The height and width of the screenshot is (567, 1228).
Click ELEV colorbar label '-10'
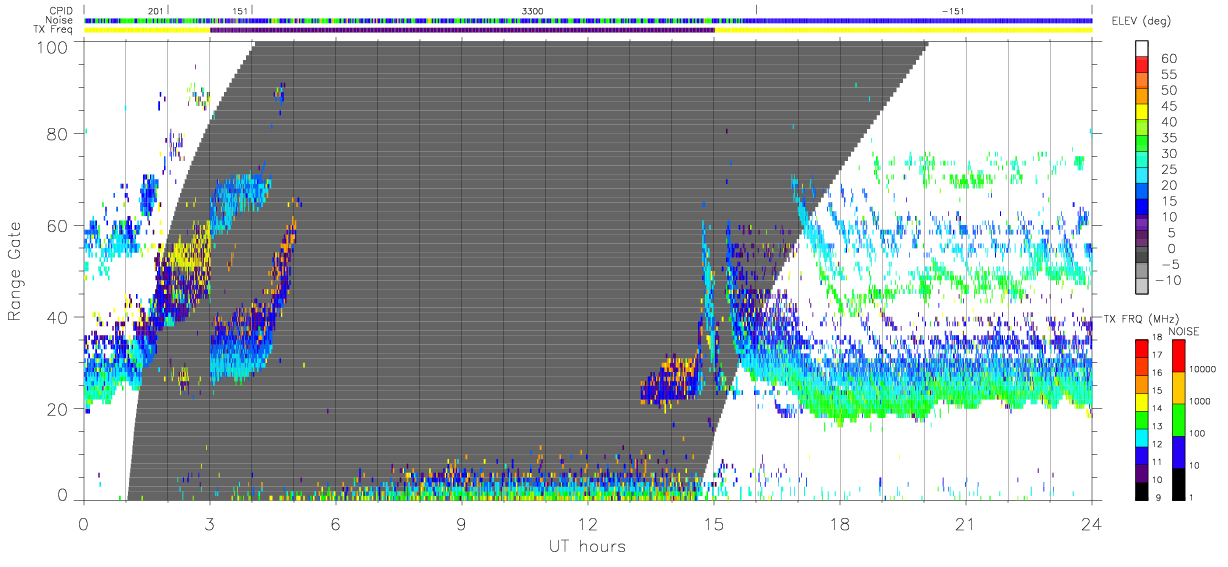pyautogui.click(x=1167, y=280)
